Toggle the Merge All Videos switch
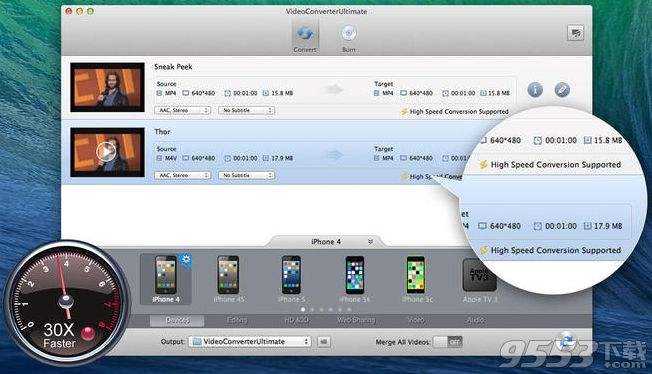This screenshot has height=374, width=652. click(x=447, y=342)
